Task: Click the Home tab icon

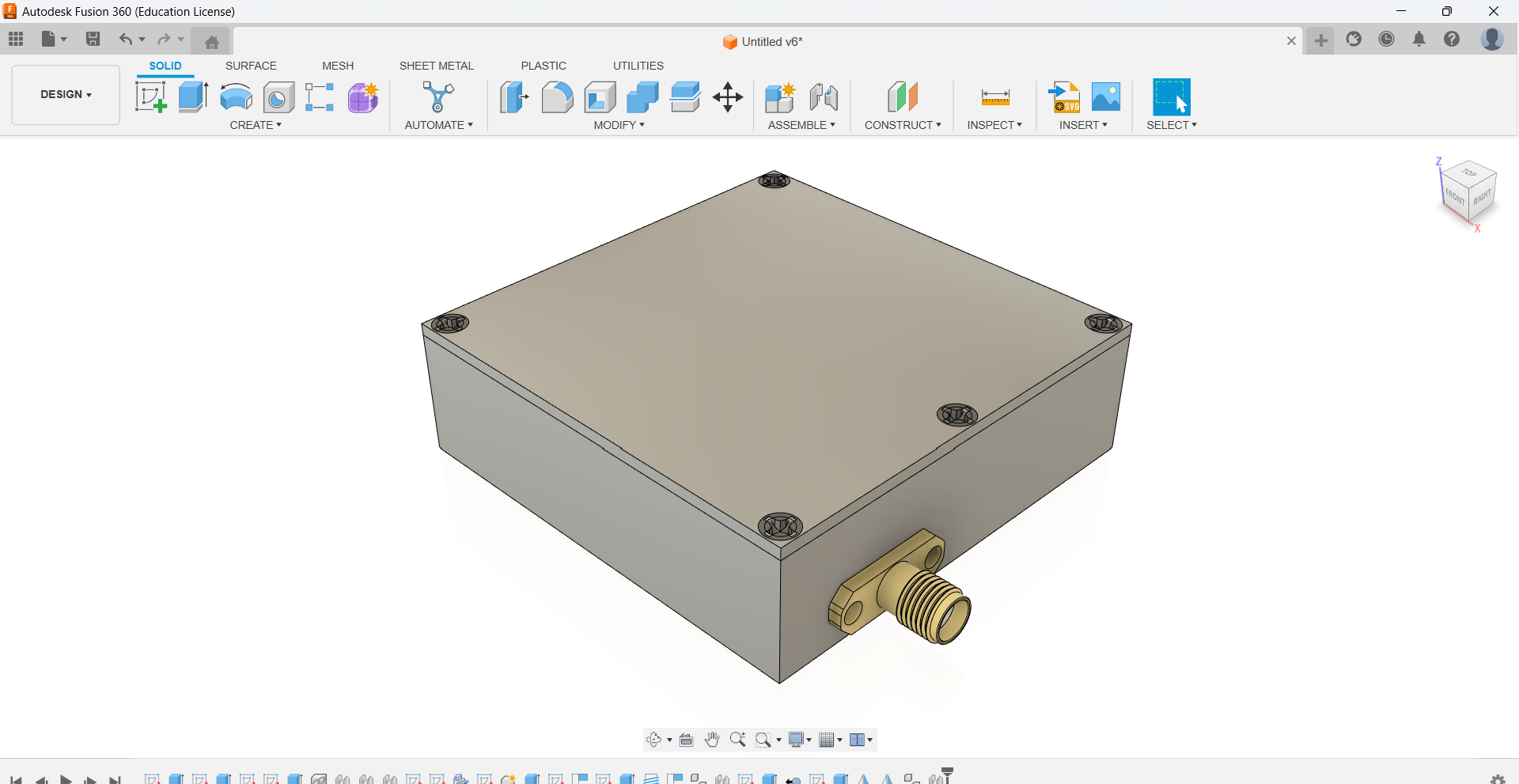Action: tap(211, 42)
